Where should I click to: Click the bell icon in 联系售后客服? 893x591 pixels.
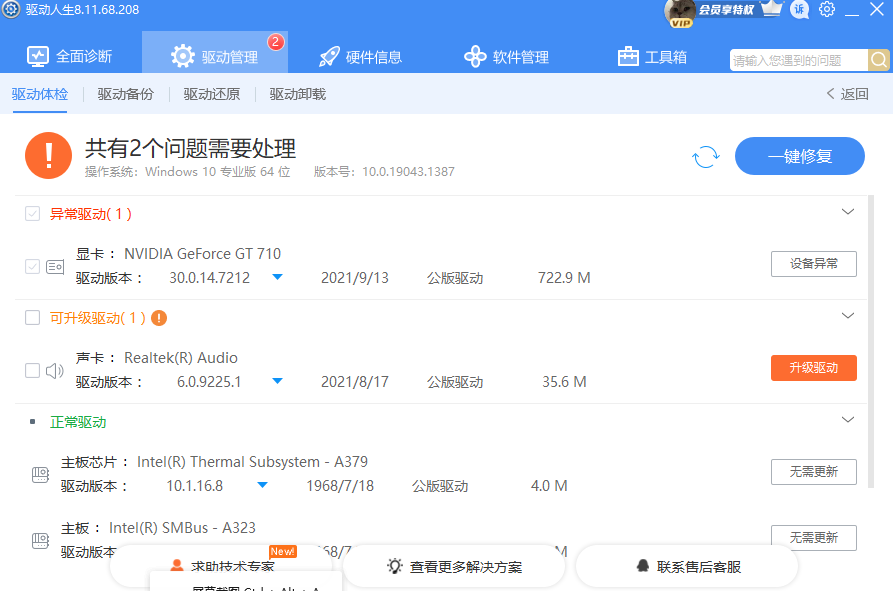point(643,565)
